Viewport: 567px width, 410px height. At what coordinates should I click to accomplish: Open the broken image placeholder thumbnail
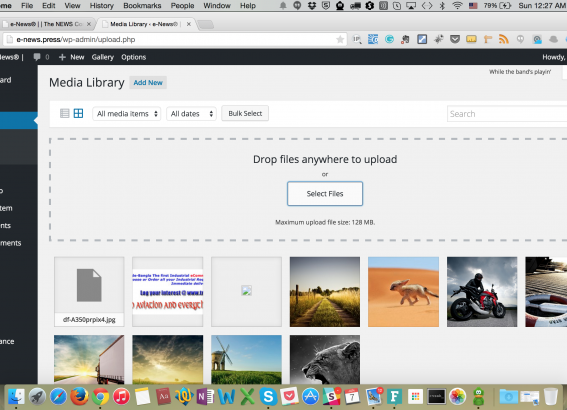246,292
